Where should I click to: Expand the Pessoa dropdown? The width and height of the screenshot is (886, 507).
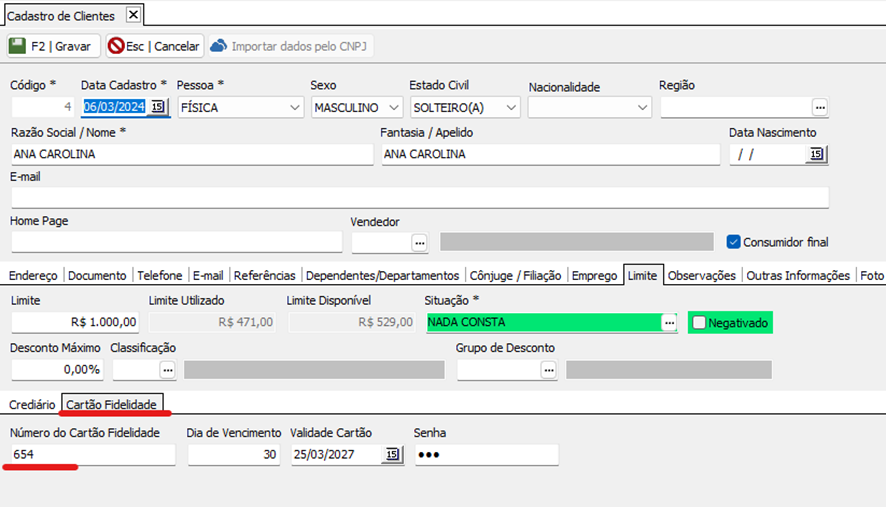click(294, 108)
